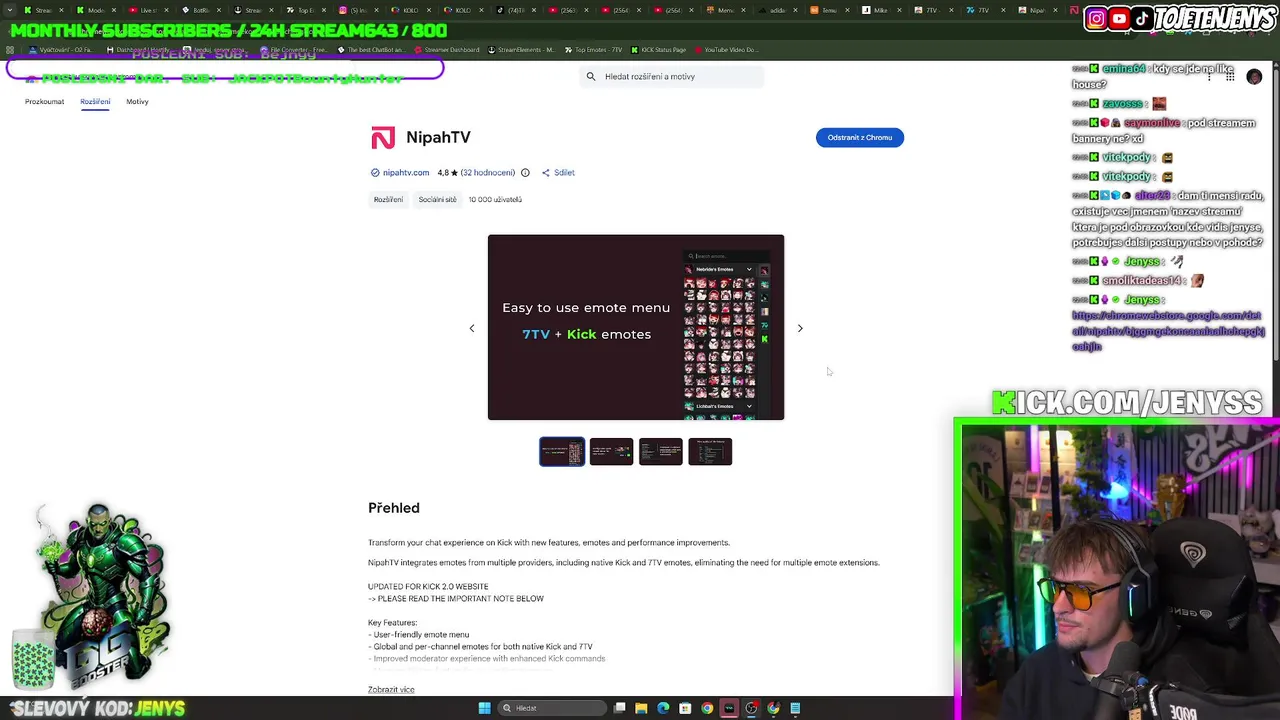This screenshot has width=1280, height=720.
Task: Click the NipahTV extension title
Action: (438, 138)
